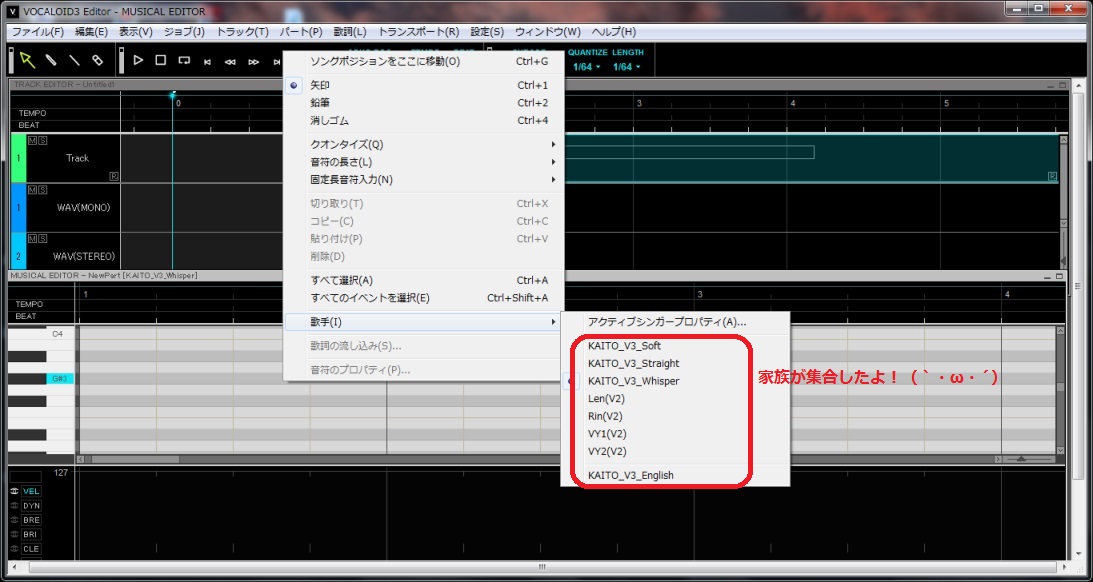Expand the クオンタイズ(Q) submenu
The width and height of the screenshot is (1093, 582).
tap(422, 144)
